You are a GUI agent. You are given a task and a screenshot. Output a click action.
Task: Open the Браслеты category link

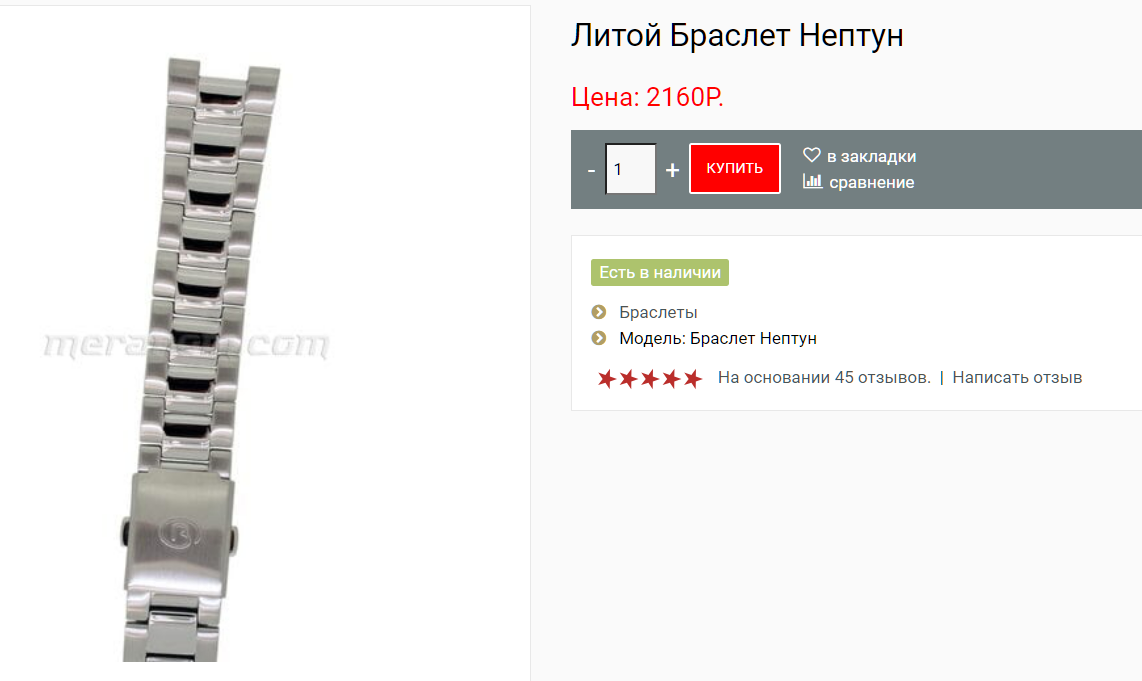(658, 312)
